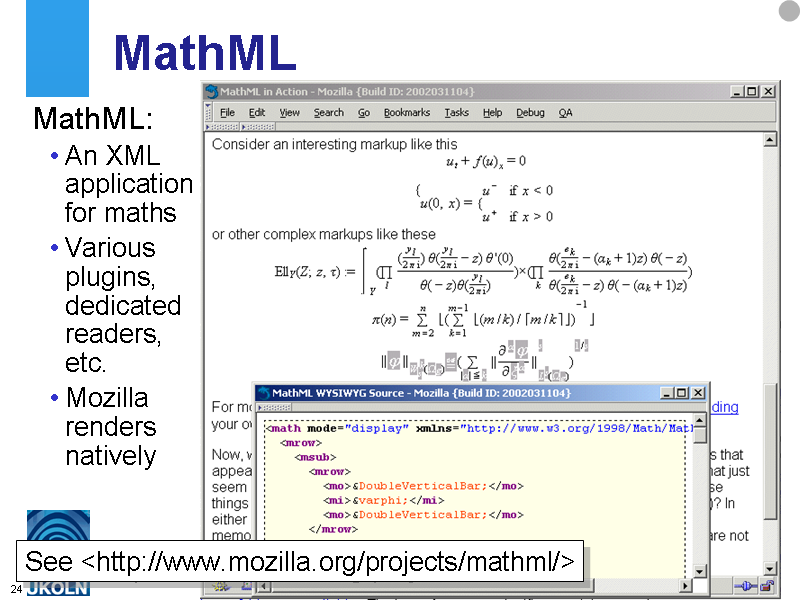Click the Mozilla icon in MathML in Action title bar
This screenshot has width=800, height=600.
(x=211, y=91)
